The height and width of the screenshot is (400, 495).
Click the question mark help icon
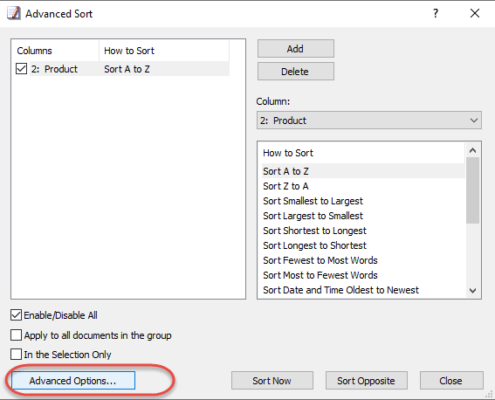point(435,13)
